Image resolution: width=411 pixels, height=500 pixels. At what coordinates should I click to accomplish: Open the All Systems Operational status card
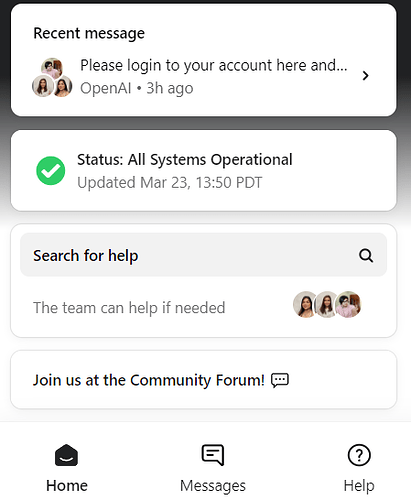pos(204,171)
